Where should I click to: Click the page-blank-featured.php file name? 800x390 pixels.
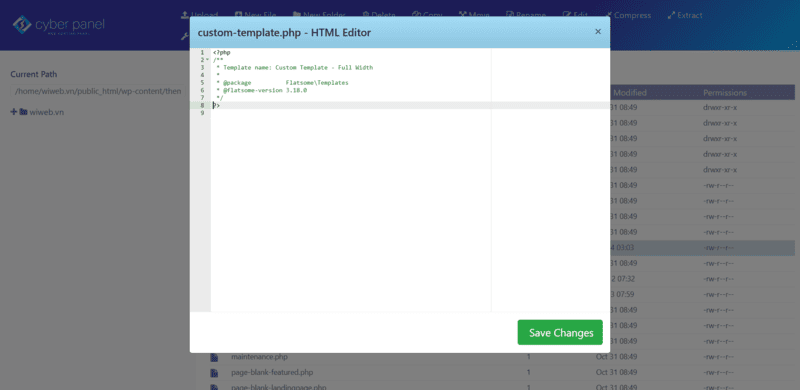pyautogui.click(x=272, y=372)
